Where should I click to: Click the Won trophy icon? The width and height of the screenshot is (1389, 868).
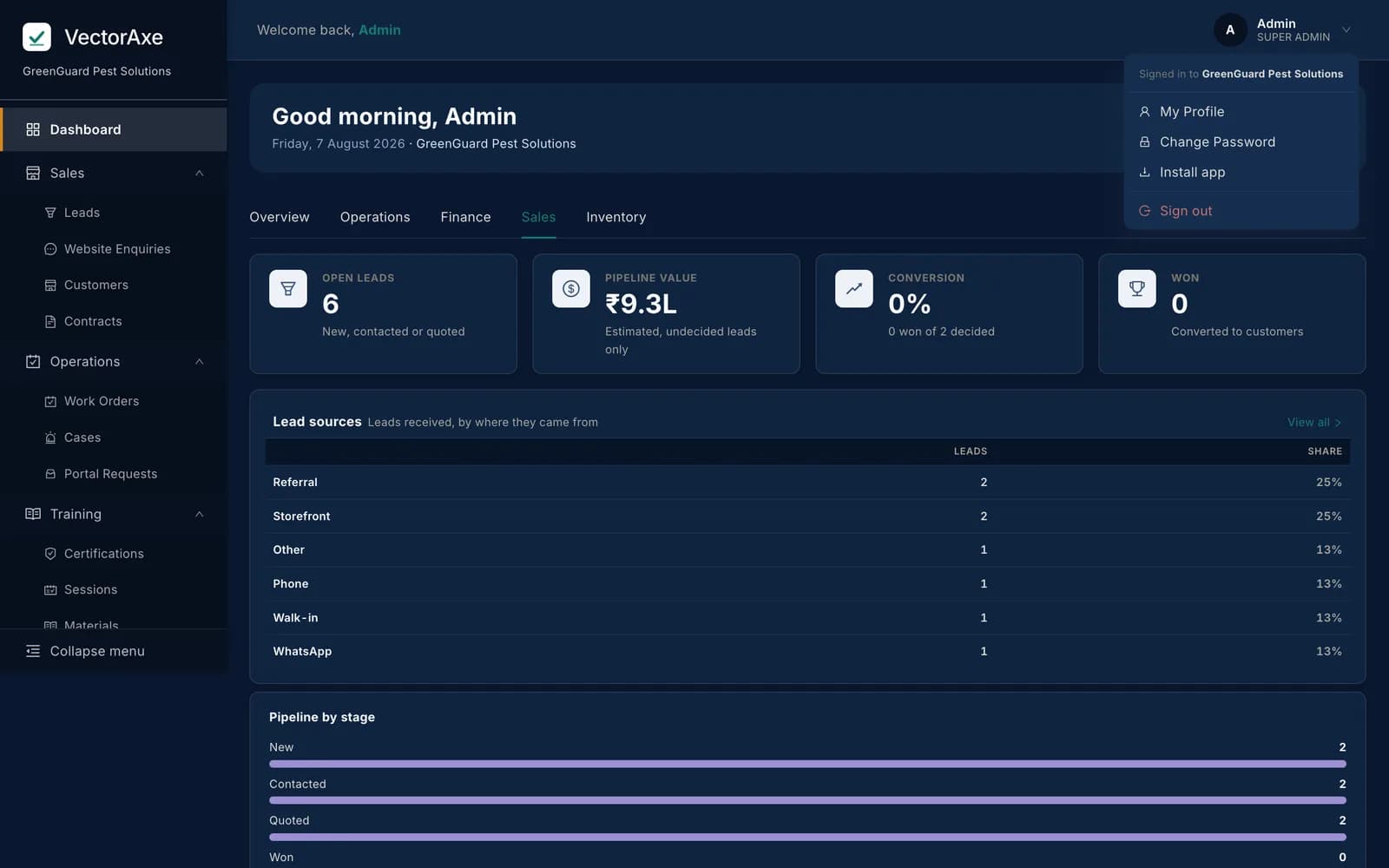[x=1137, y=289]
